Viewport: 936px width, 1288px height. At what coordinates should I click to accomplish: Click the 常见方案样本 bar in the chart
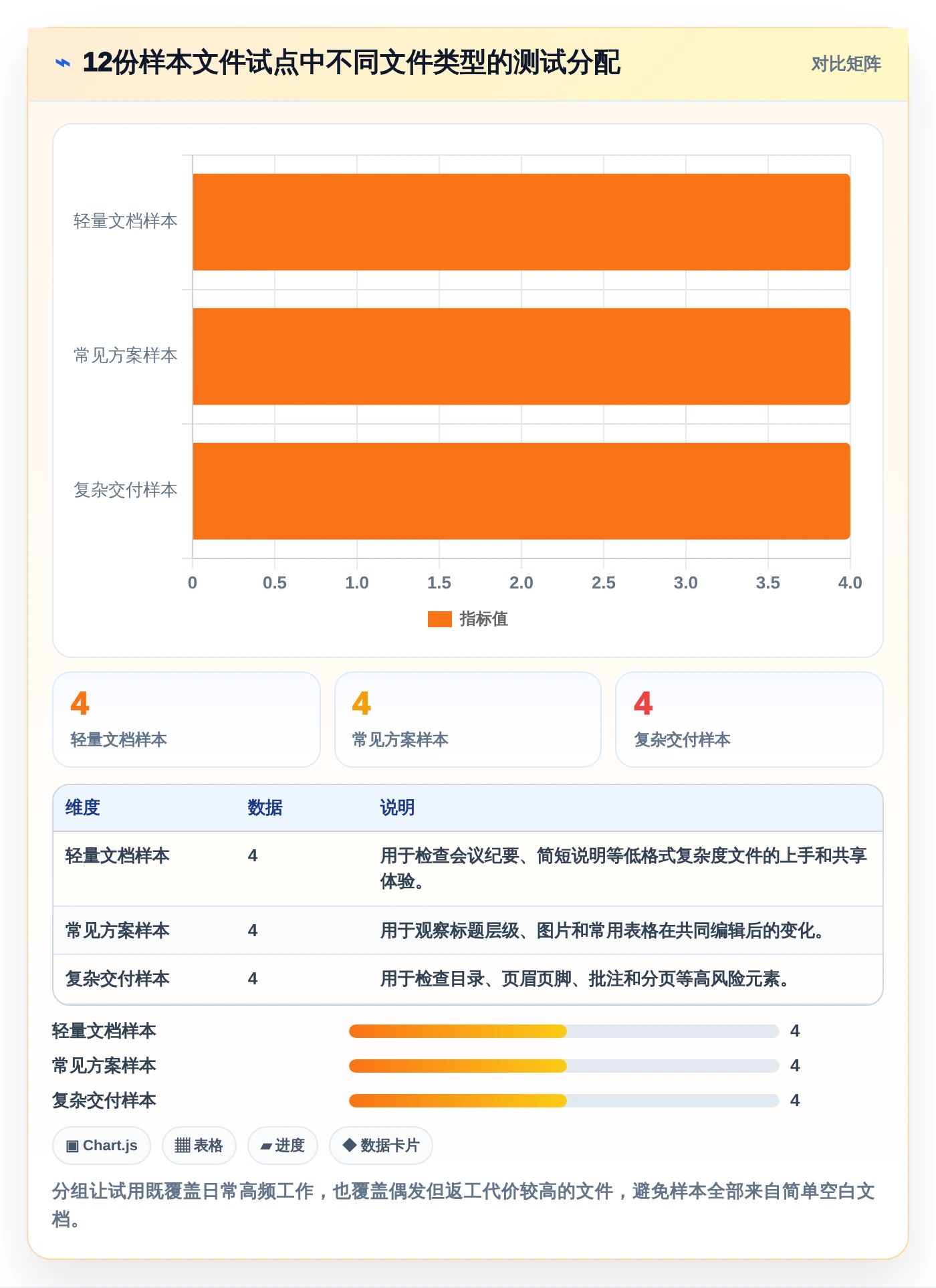click(521, 356)
